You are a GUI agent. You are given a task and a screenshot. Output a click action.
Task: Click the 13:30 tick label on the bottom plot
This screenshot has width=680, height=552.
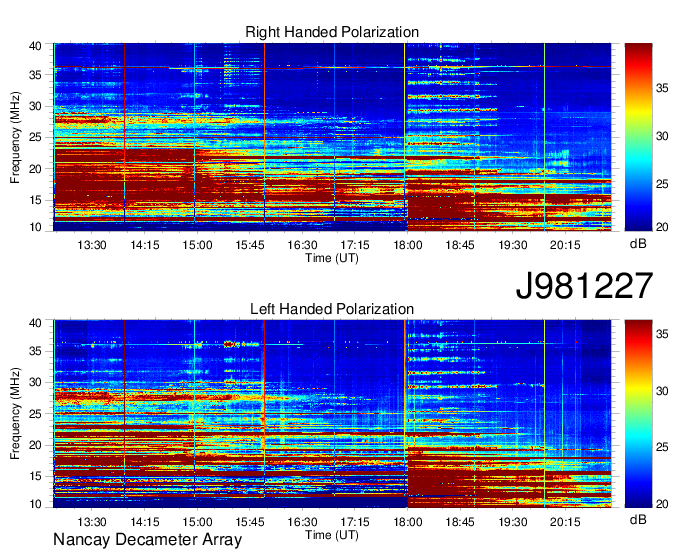click(92, 522)
